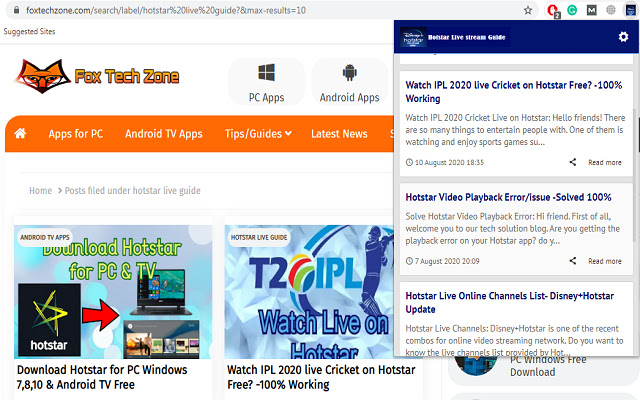640x400 pixels.
Task: Click the Hotstar Live Guide tag on thumbnail
Action: 259,237
